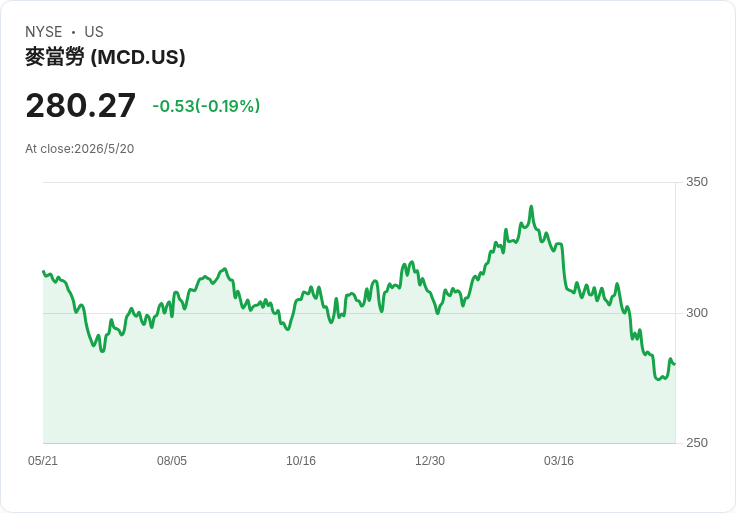Click the 250 price axis label
The image size is (736, 513).
pos(697,443)
